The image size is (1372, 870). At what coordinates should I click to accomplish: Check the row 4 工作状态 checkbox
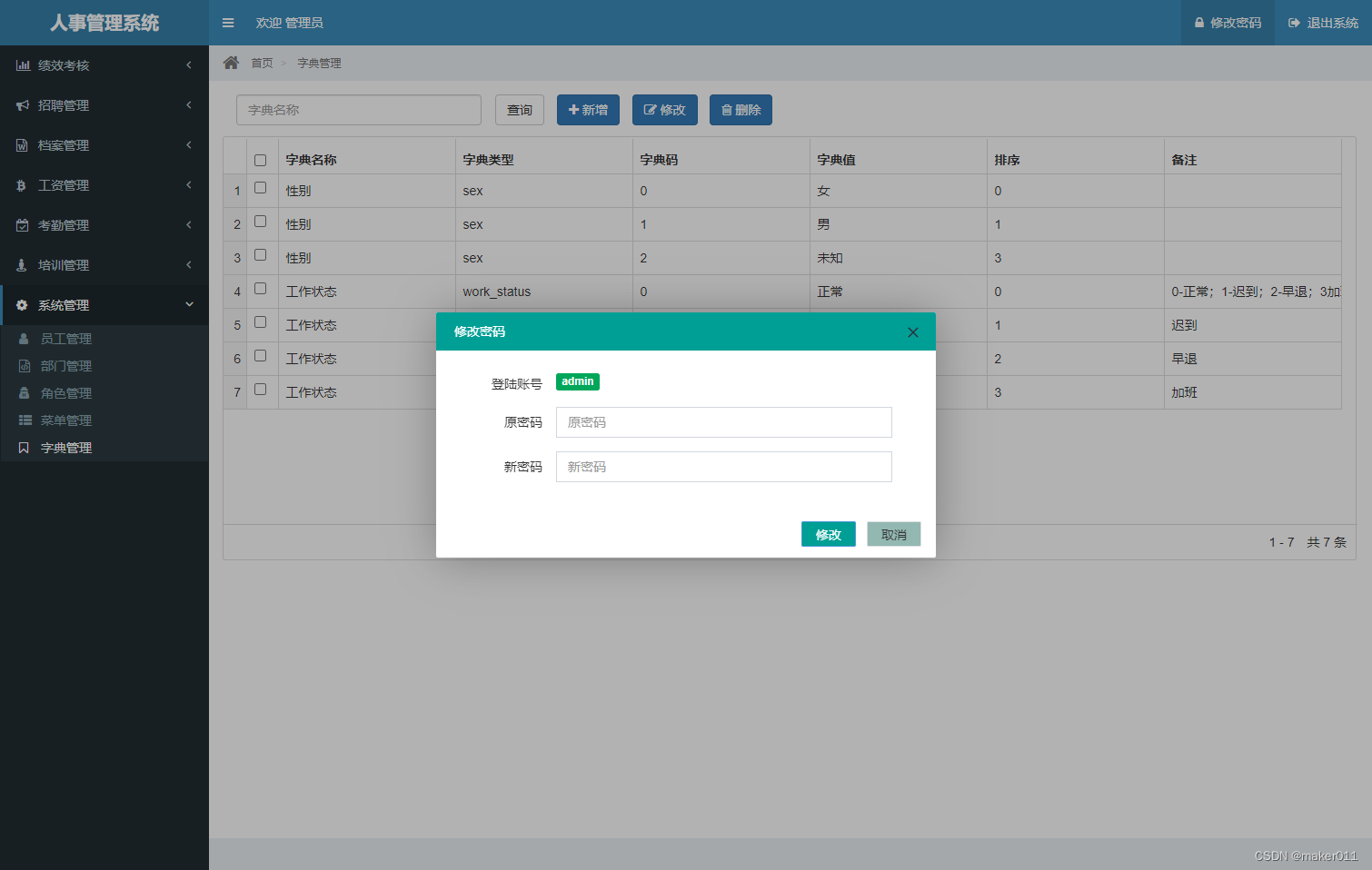261,289
